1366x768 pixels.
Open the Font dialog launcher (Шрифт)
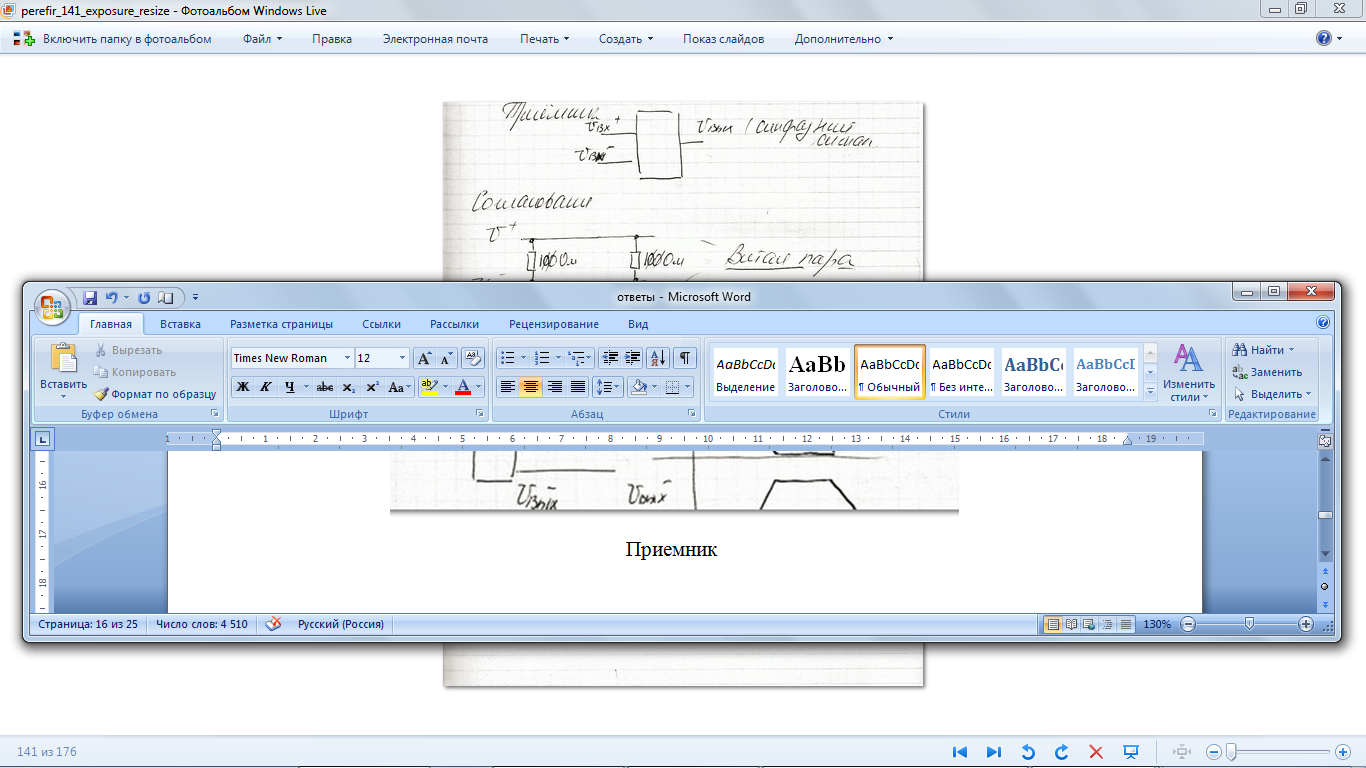point(479,413)
